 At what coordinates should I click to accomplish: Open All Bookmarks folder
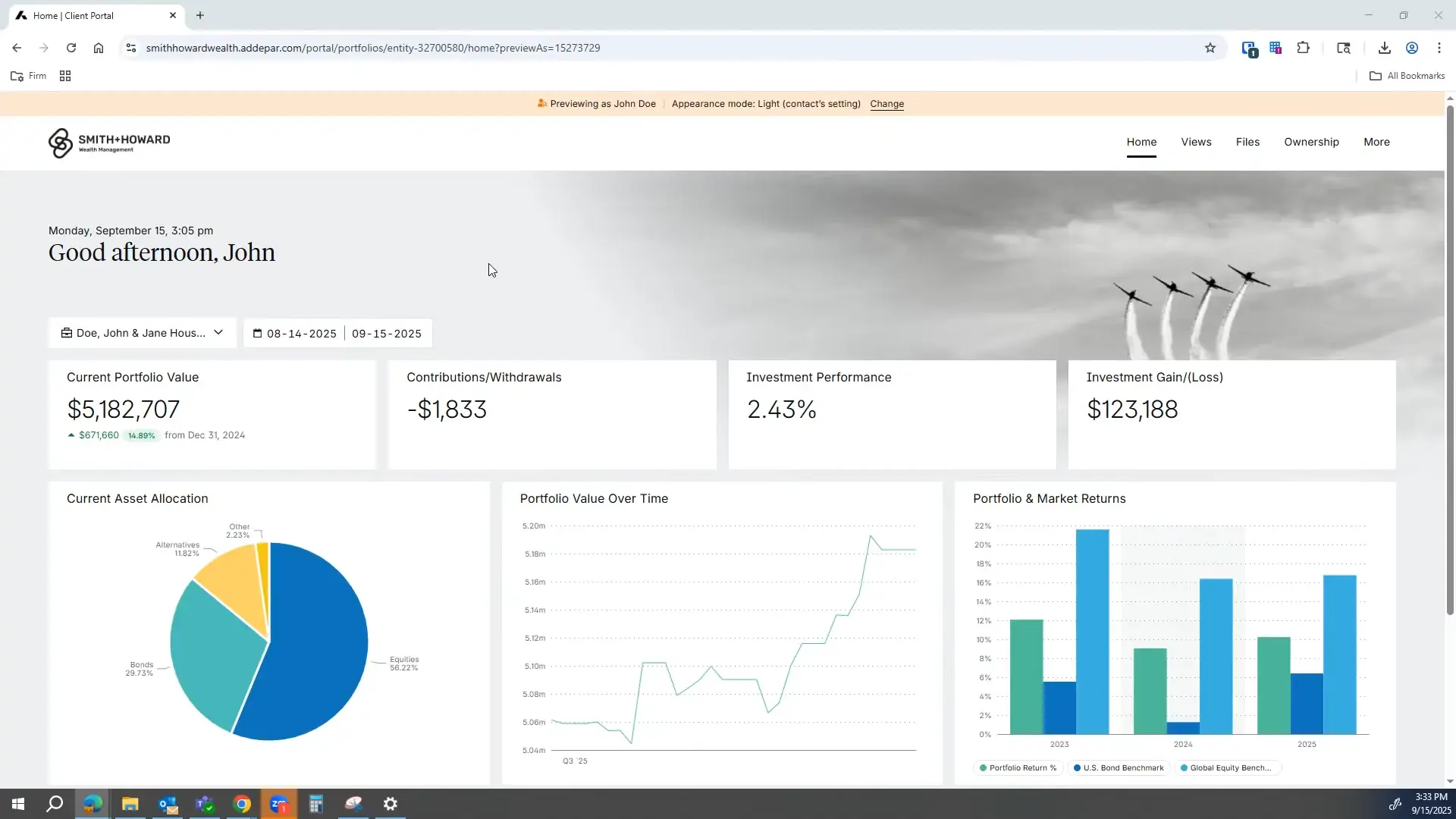(1407, 76)
